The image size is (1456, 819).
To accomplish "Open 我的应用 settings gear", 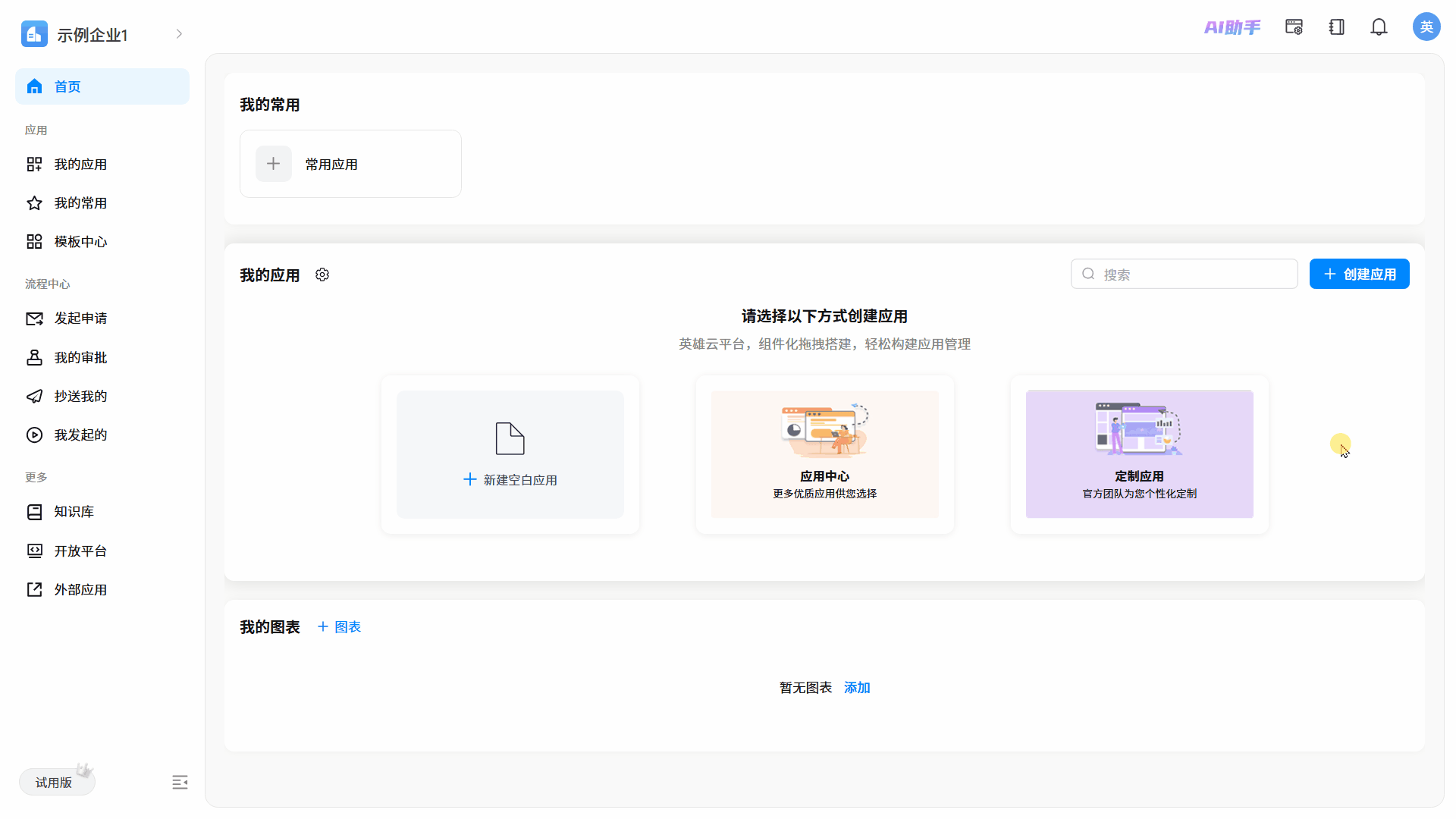I will point(322,275).
